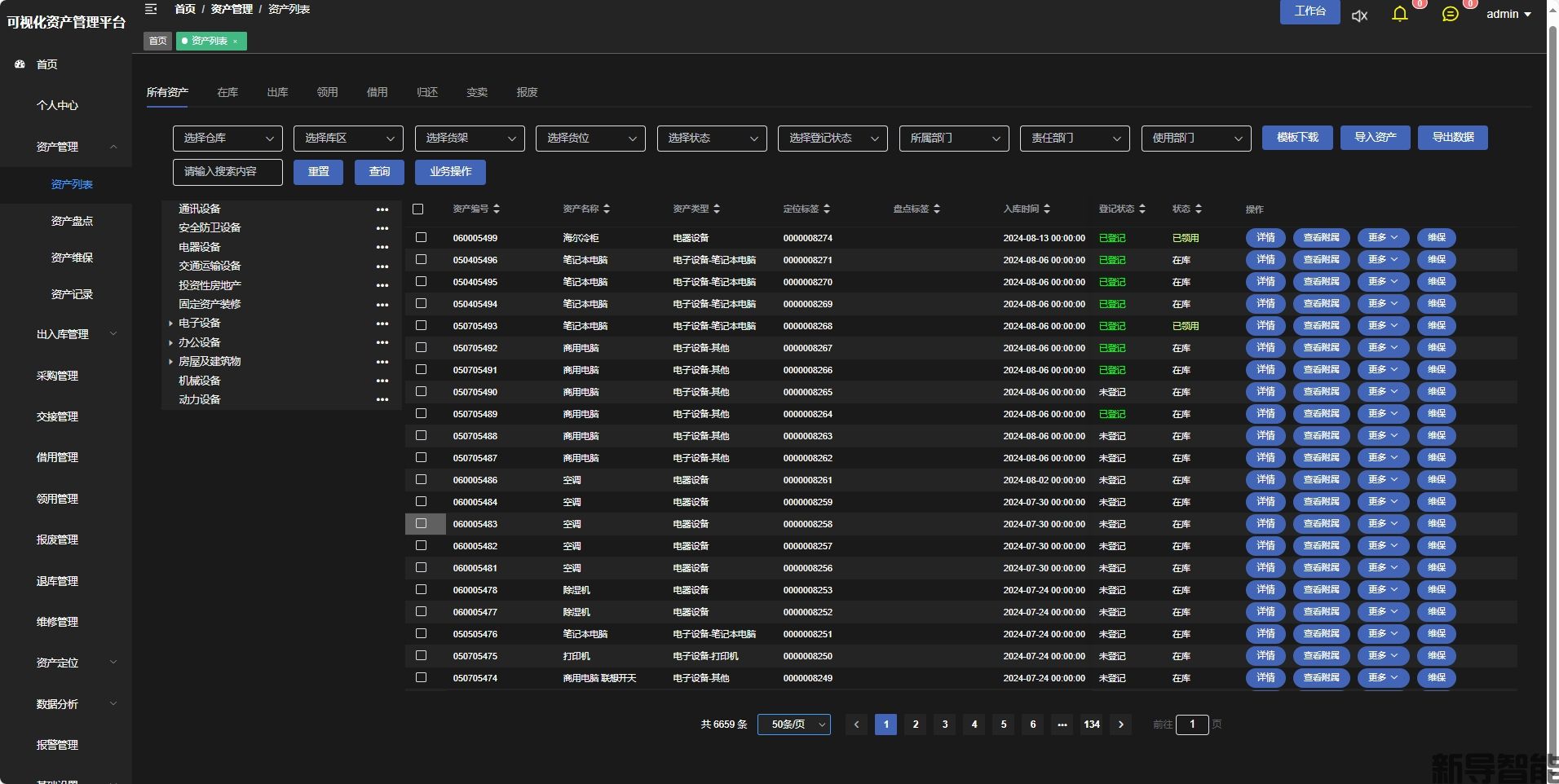Switch to the 在库 tab
This screenshot has height=784, width=1559.
click(227, 92)
